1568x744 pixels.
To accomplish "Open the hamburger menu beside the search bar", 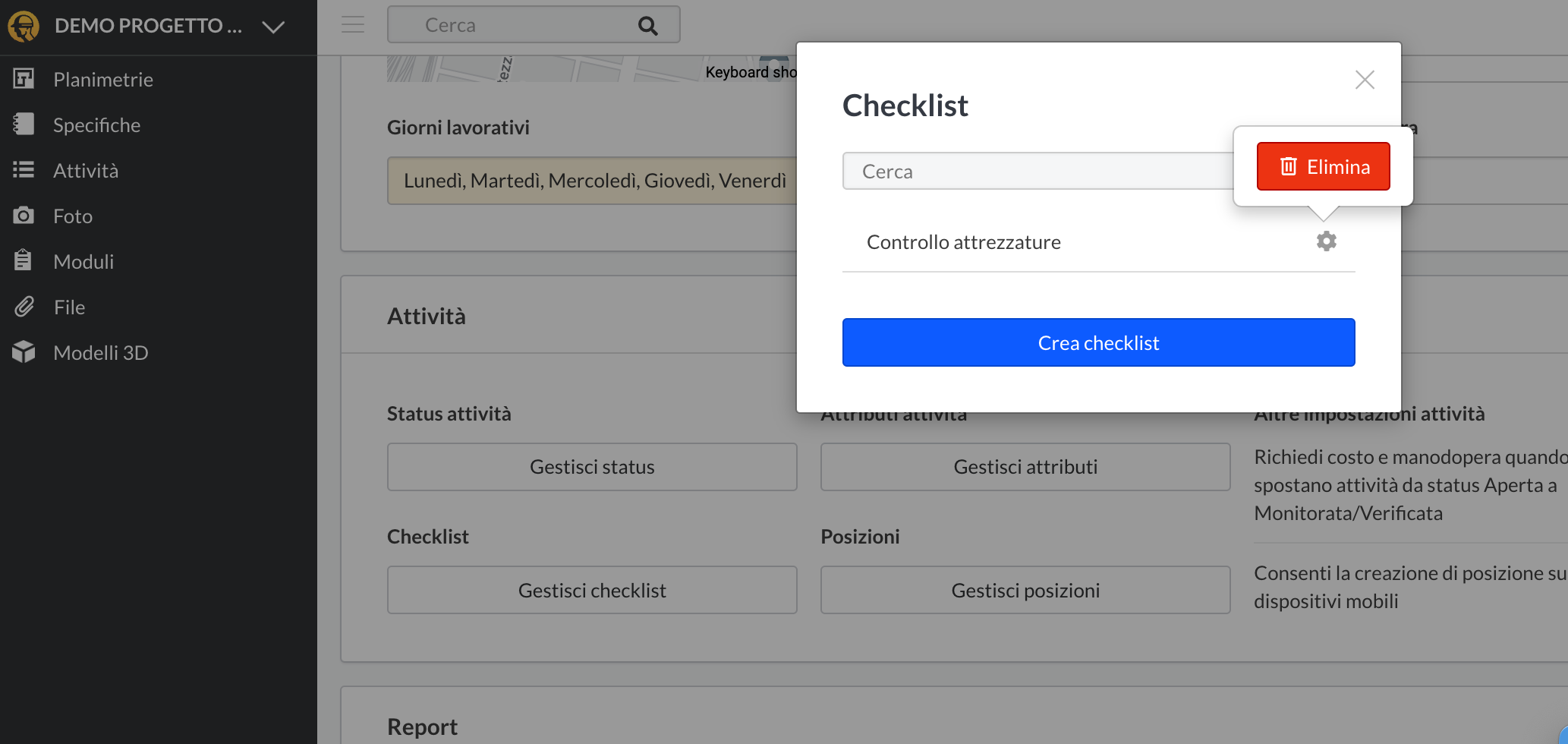I will [352, 24].
